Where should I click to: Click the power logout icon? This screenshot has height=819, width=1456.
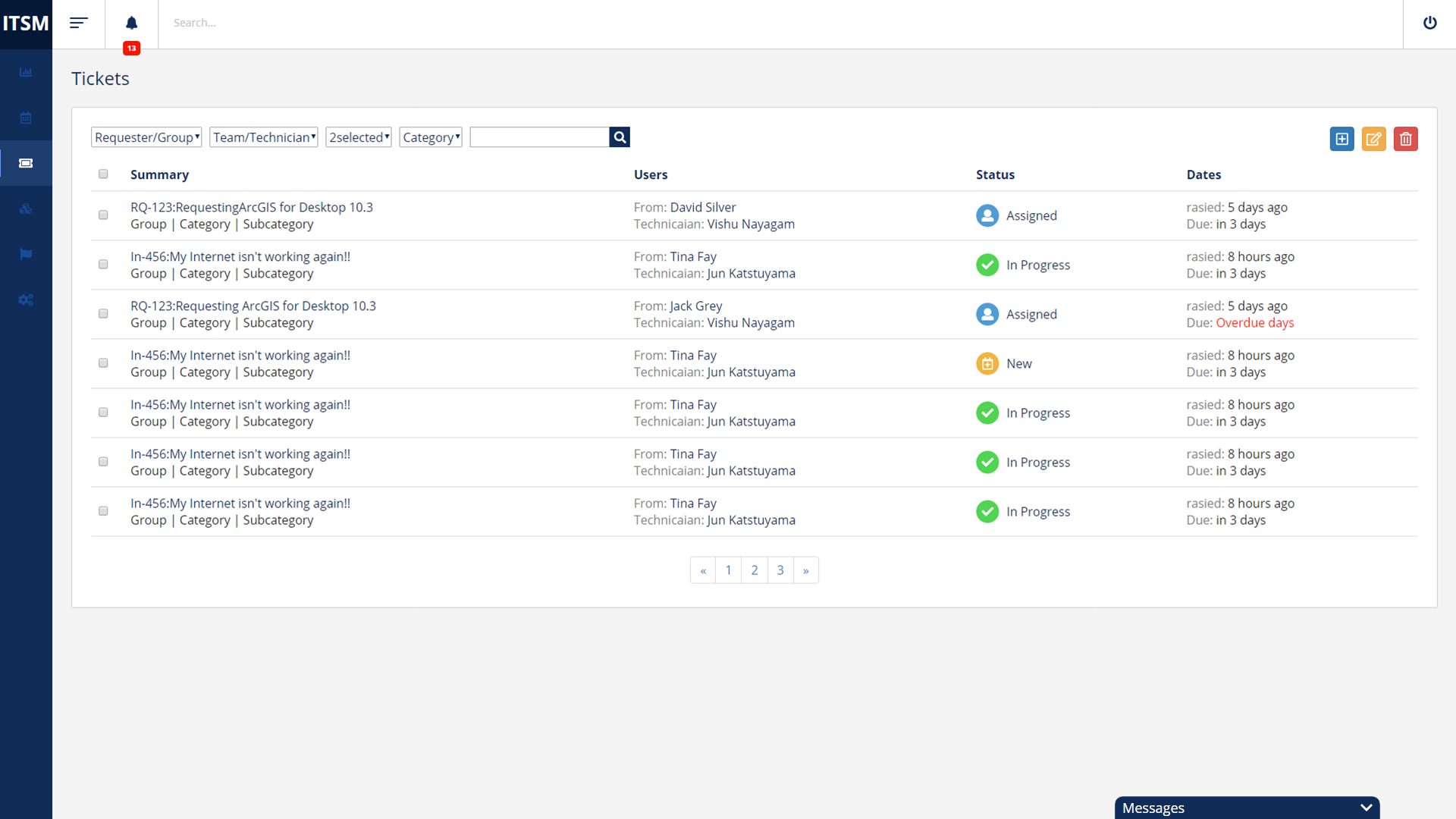pyautogui.click(x=1429, y=23)
